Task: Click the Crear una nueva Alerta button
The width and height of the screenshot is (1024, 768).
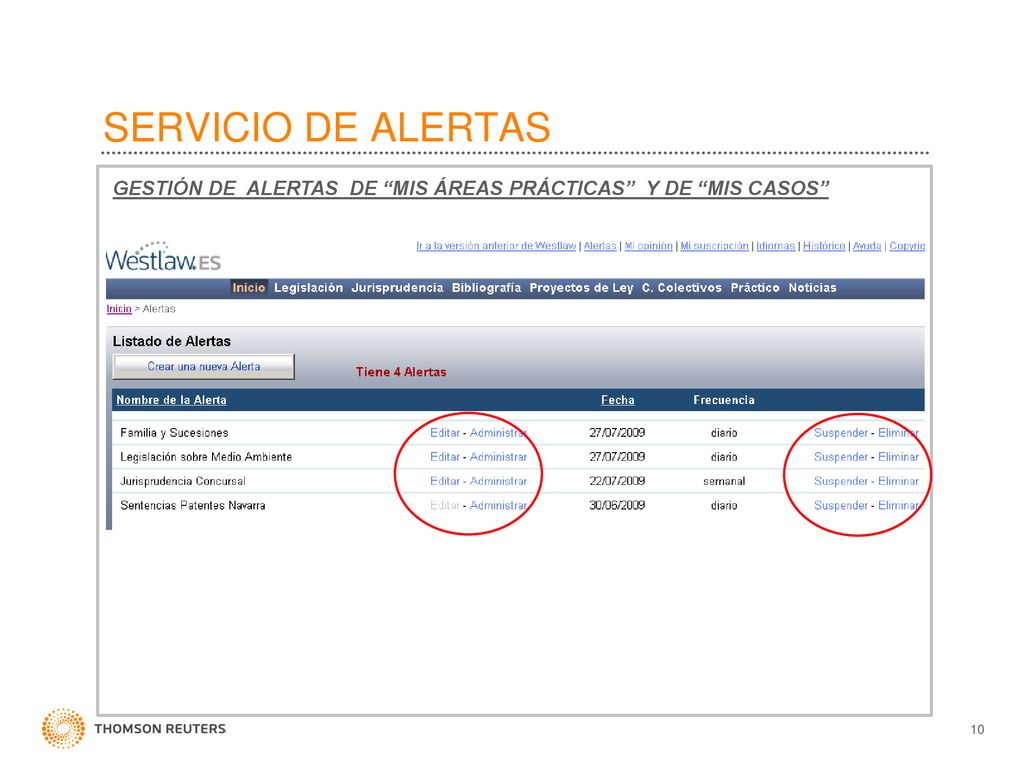Action: pos(204,366)
